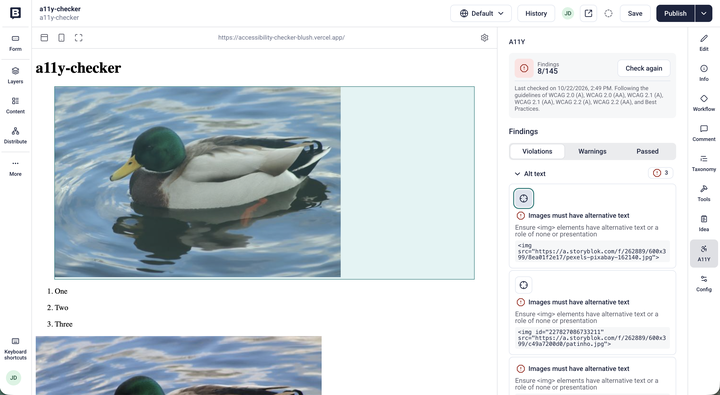Click the Storyblok logo icon
The height and width of the screenshot is (395, 720).
tap(15, 13)
